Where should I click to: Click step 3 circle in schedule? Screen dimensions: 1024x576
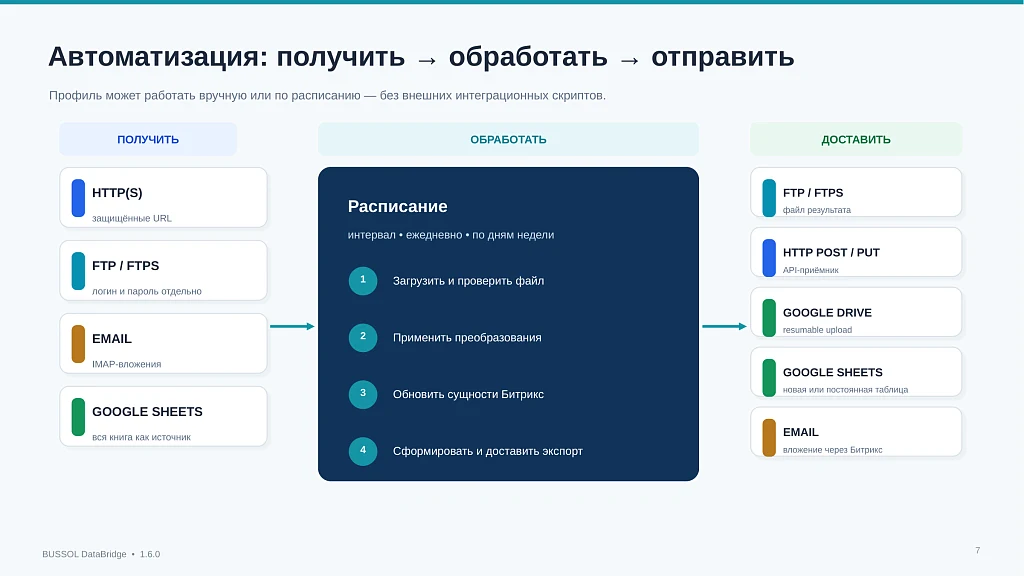[363, 394]
